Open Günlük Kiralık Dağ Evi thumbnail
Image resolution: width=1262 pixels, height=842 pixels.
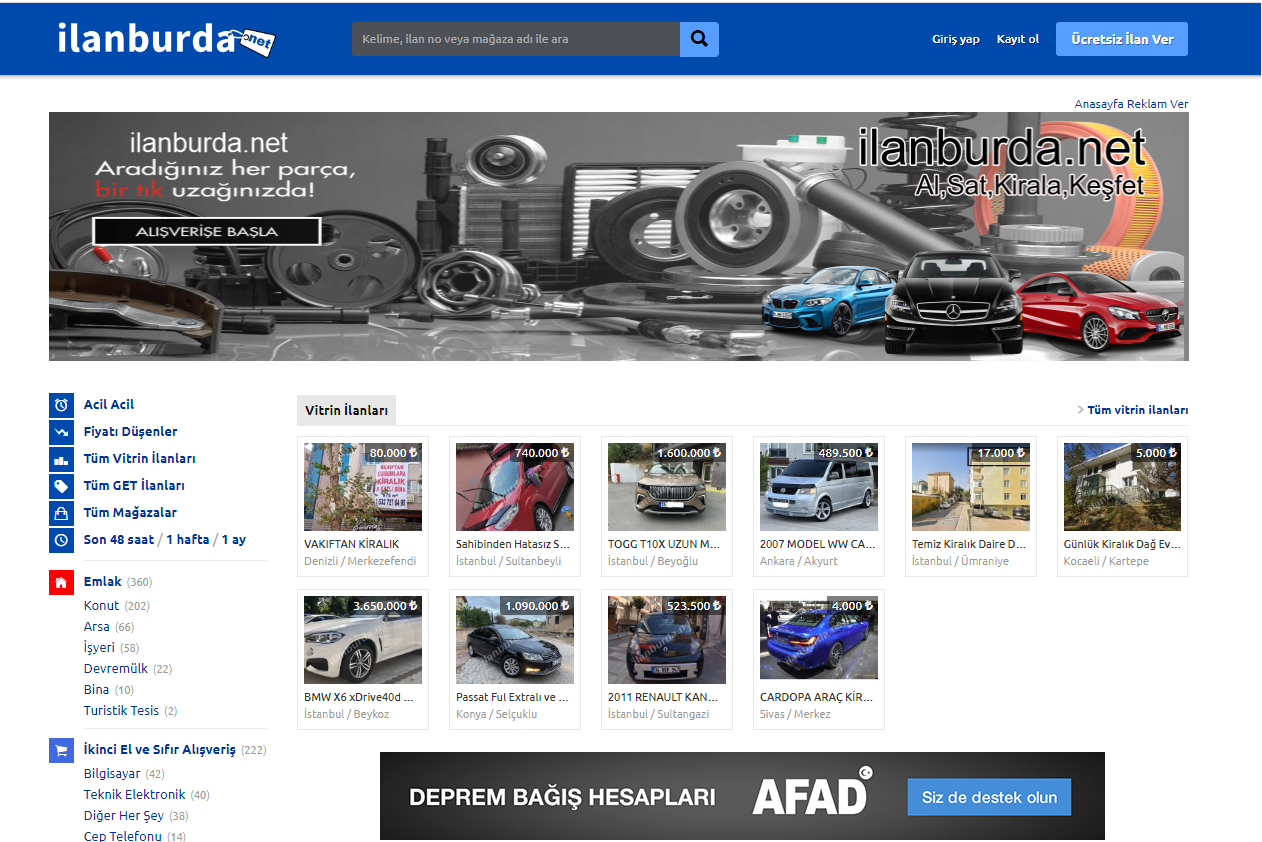(x=1123, y=487)
